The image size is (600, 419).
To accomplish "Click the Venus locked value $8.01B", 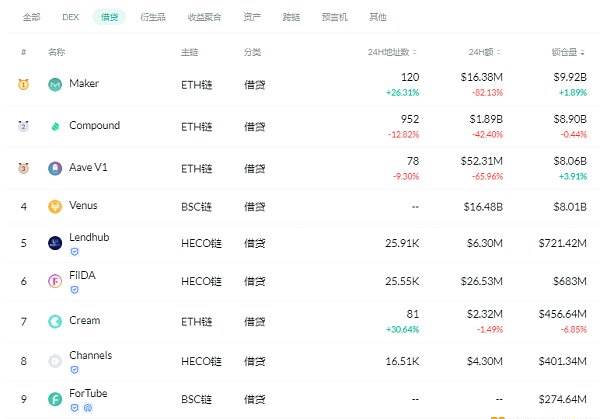I will click(x=570, y=207).
